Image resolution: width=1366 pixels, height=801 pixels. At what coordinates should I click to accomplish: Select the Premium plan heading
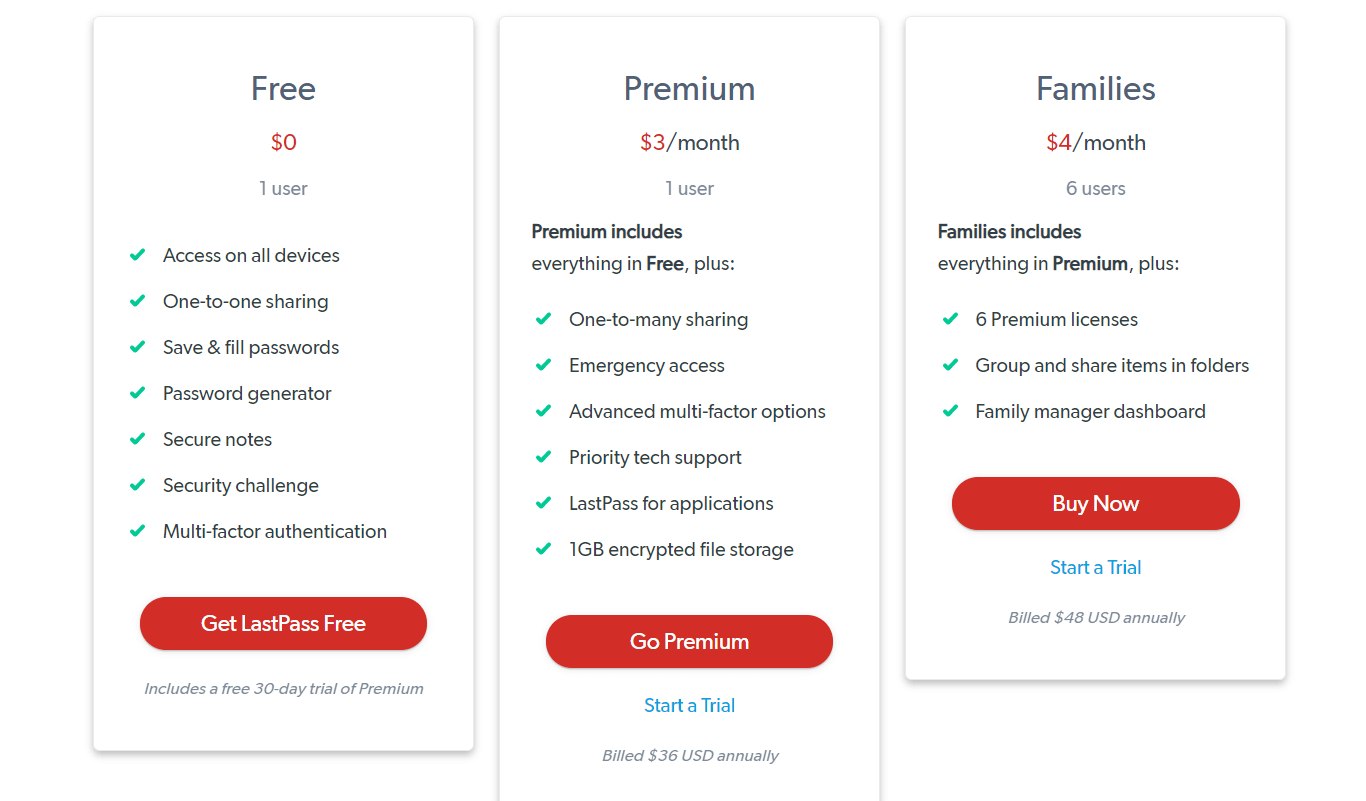pos(689,89)
